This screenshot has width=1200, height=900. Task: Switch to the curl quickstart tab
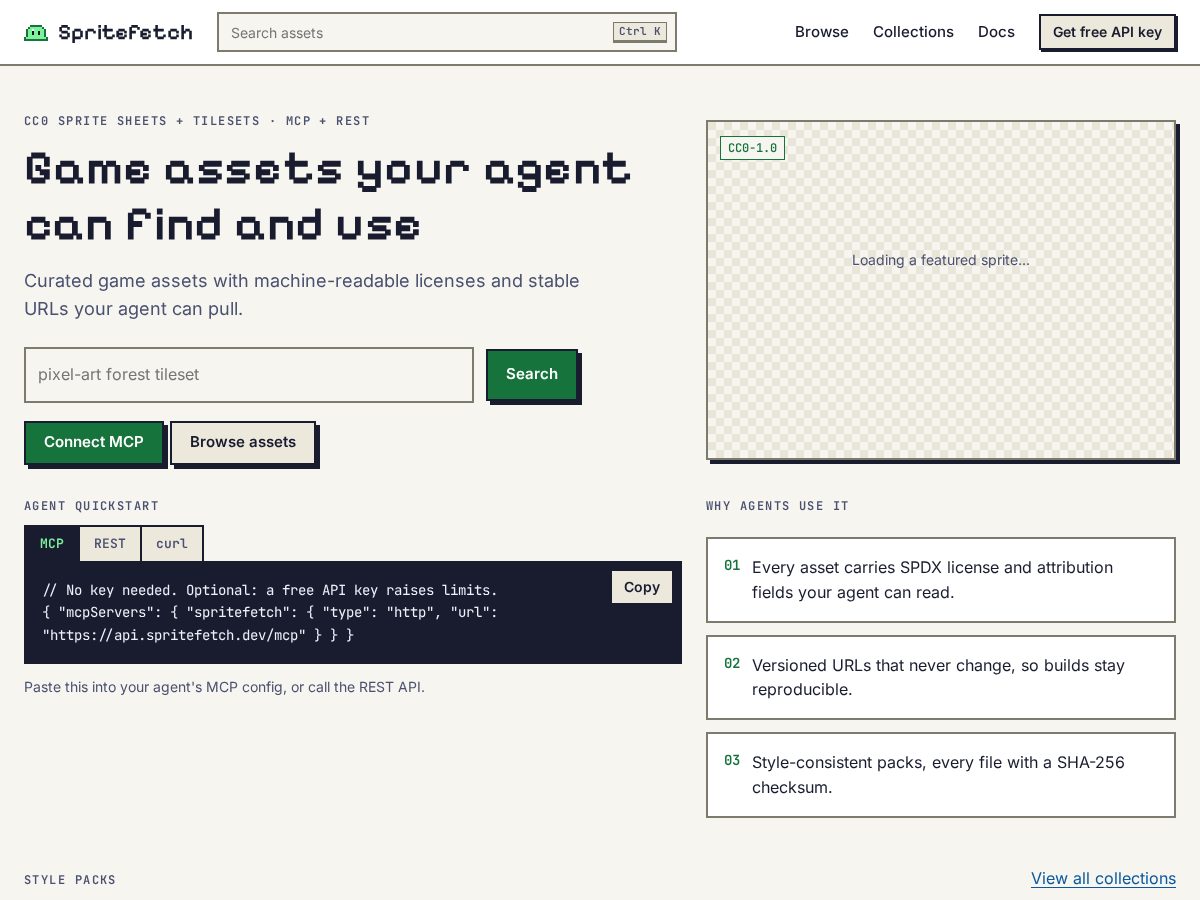(x=172, y=544)
